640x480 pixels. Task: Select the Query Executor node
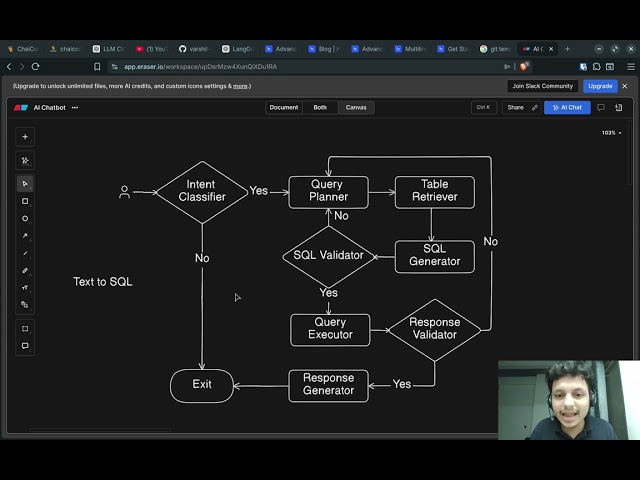click(330, 330)
